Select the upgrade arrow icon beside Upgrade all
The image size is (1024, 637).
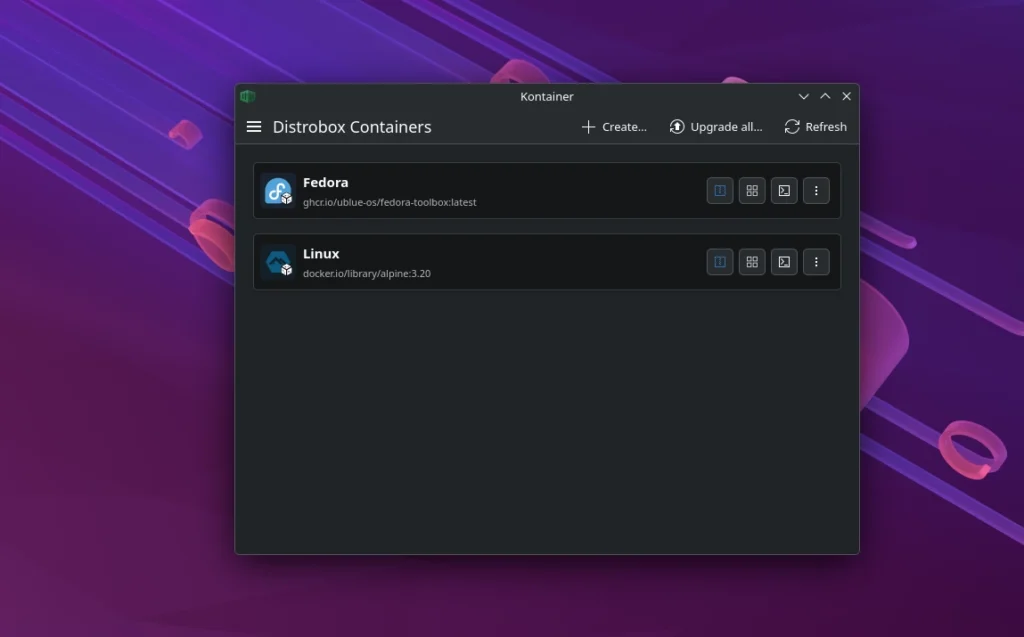pos(677,126)
